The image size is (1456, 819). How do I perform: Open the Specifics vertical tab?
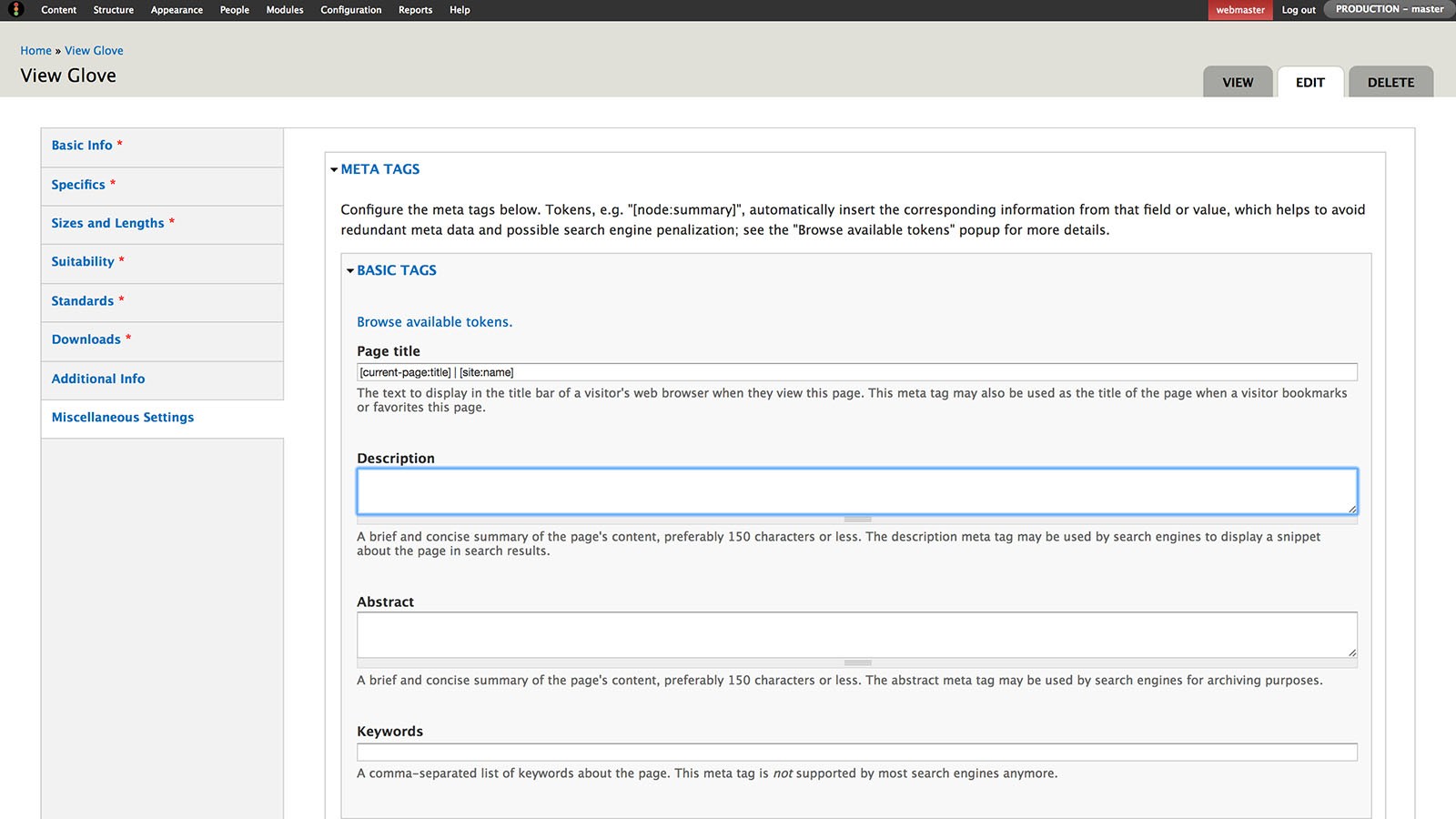click(162, 185)
